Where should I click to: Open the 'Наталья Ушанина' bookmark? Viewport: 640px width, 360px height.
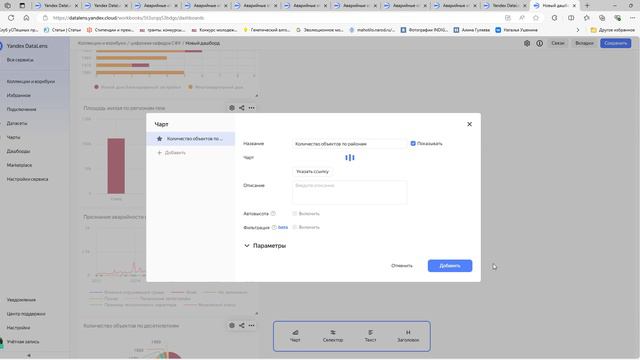[x=516, y=30]
